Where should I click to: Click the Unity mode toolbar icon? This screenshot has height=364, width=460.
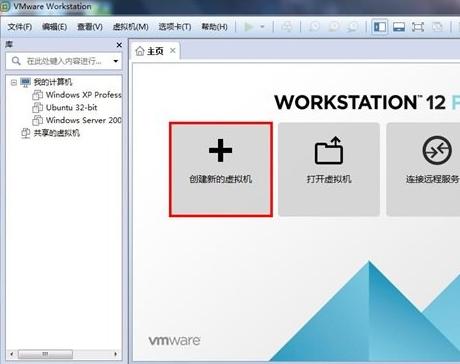[437, 27]
